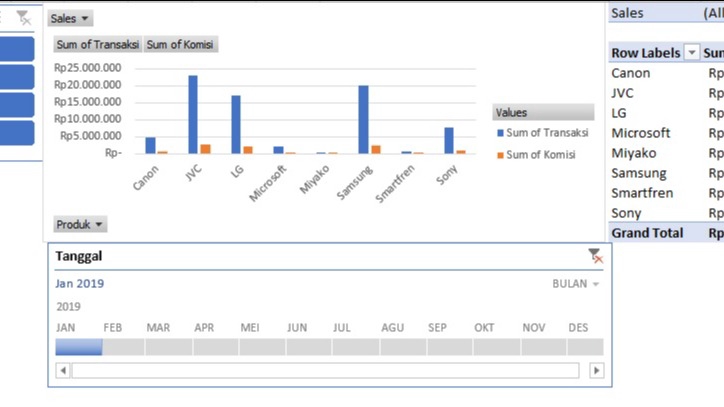The height and width of the screenshot is (407, 724).
Task: Open the Produk field dropdown on chart
Action: 80,225
